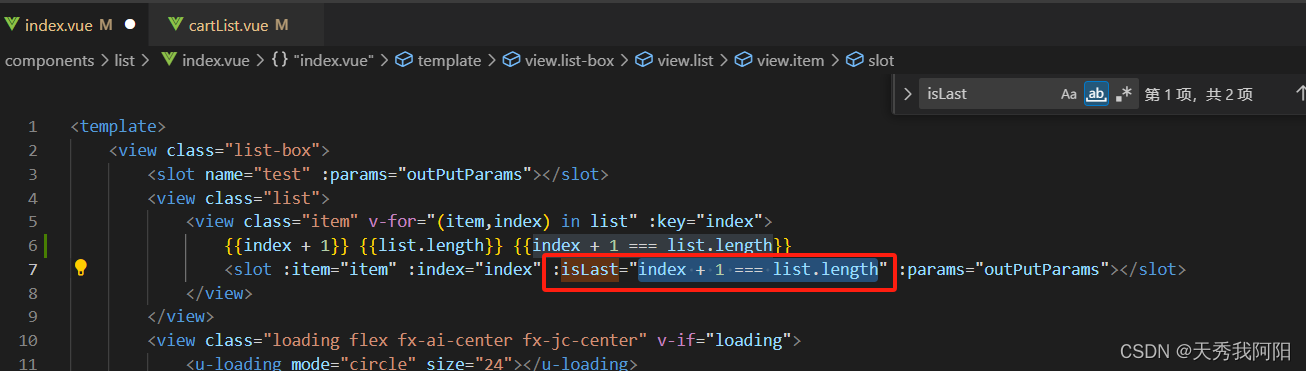
Task: Click the cube icon beside view.list breadcrumb
Action: 643,60
